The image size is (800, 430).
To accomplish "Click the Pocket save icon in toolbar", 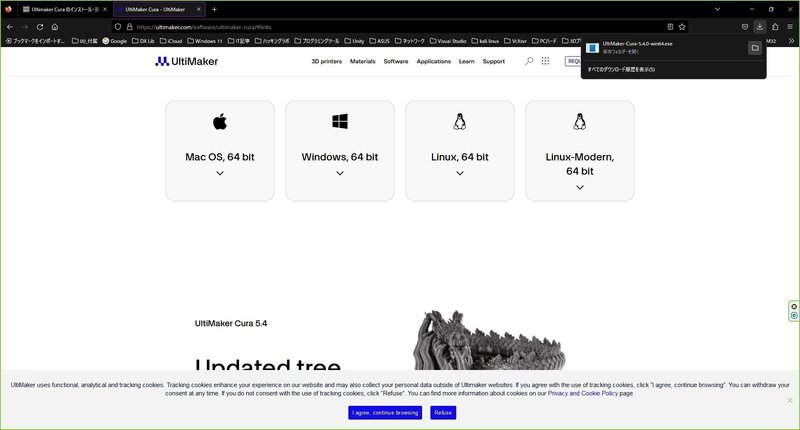I will [744, 27].
